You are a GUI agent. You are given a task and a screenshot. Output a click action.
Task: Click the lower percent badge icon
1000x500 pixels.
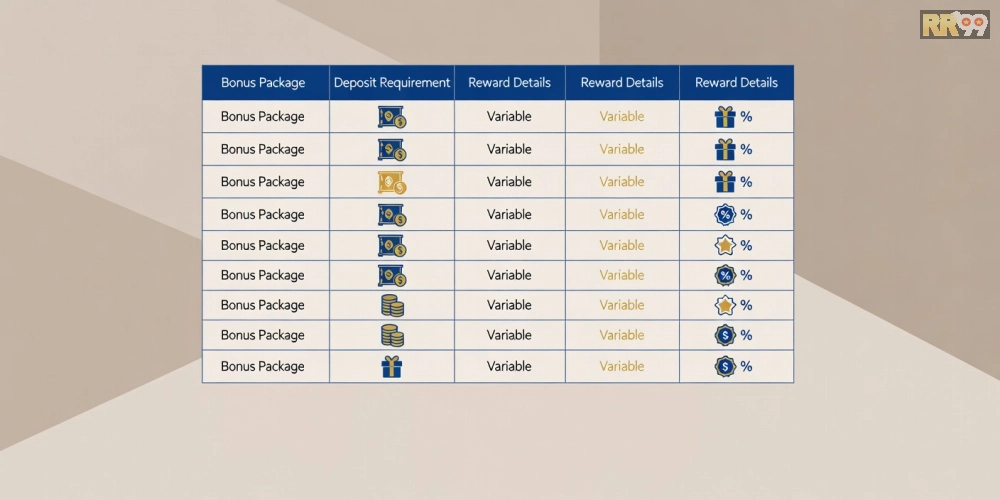click(725, 276)
